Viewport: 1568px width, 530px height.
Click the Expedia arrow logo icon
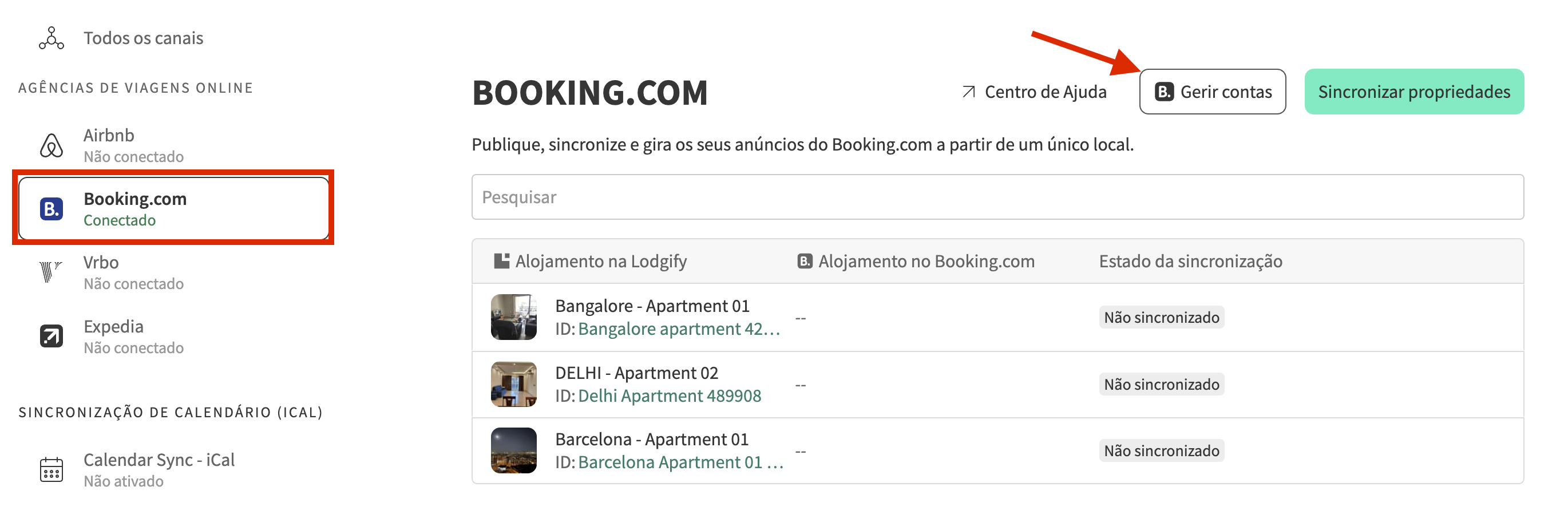pyautogui.click(x=51, y=336)
